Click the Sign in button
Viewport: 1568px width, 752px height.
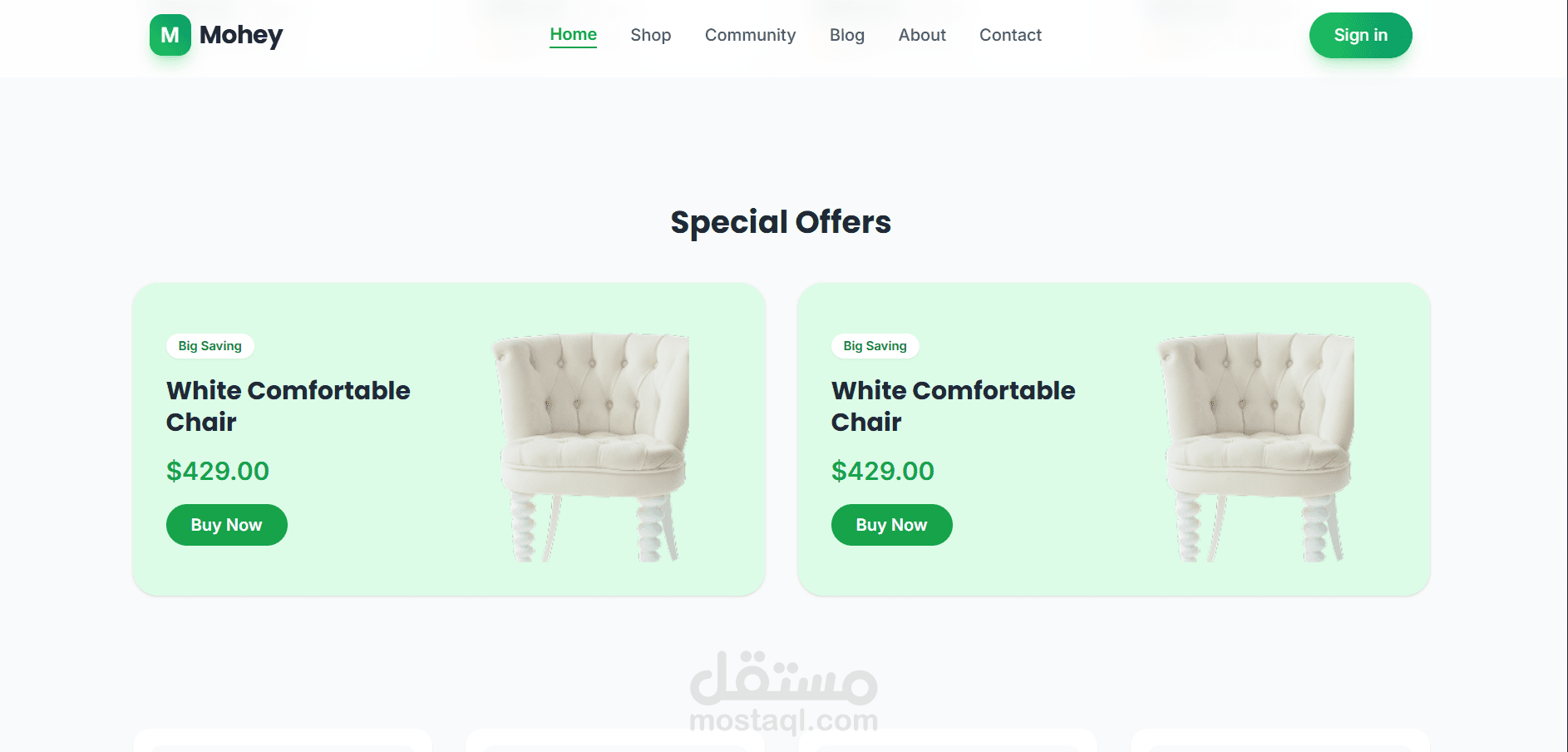(x=1360, y=35)
